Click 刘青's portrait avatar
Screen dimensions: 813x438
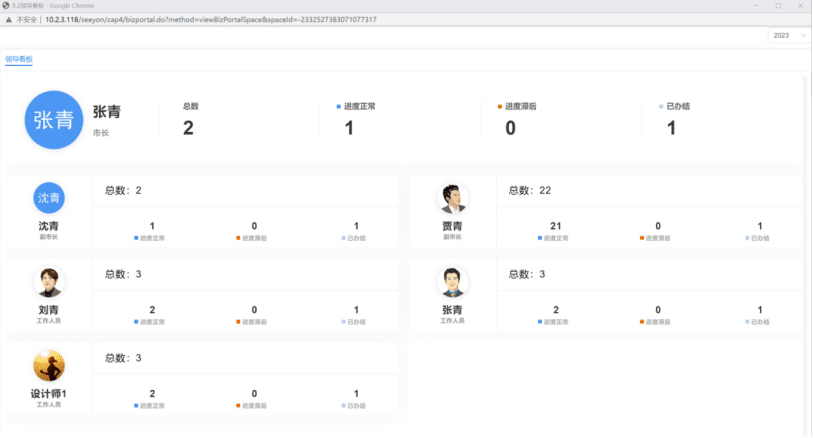tap(49, 282)
